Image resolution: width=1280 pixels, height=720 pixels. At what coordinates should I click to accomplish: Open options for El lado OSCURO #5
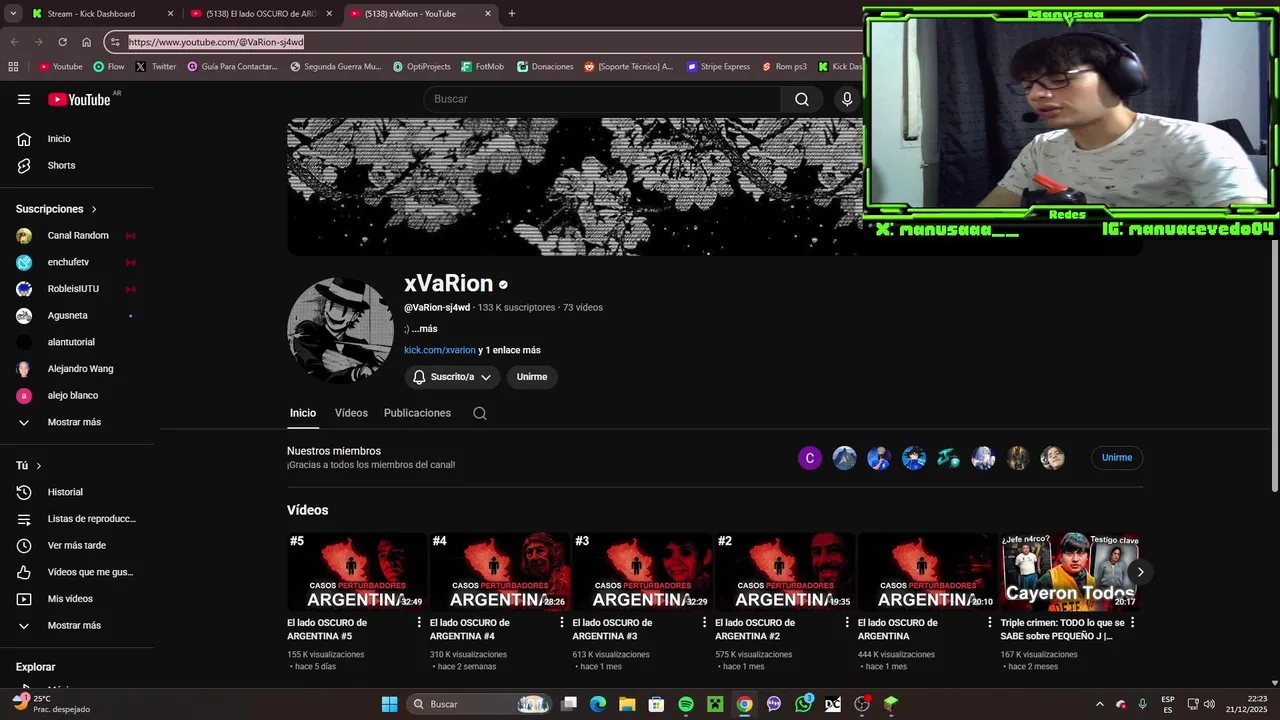(419, 622)
